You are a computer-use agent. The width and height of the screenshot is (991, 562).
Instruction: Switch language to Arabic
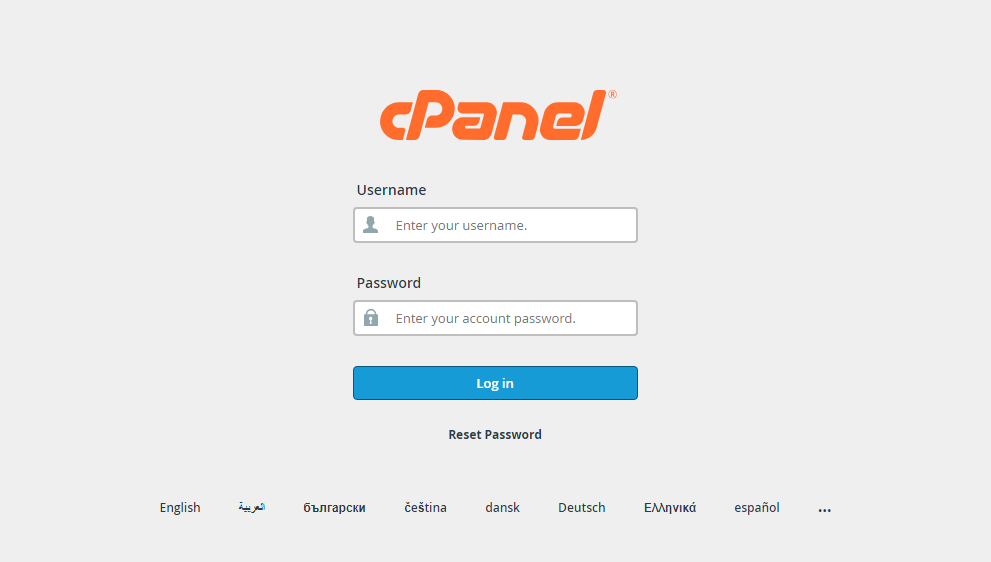pyautogui.click(x=252, y=508)
